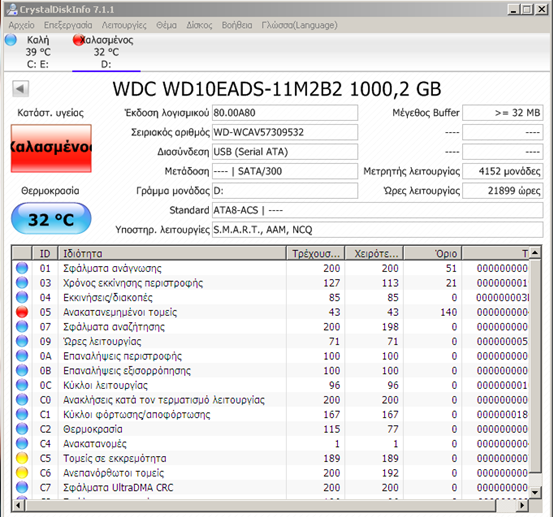The image size is (553, 517).
Task: Open the Βοήθεια menu
Action: (237, 25)
